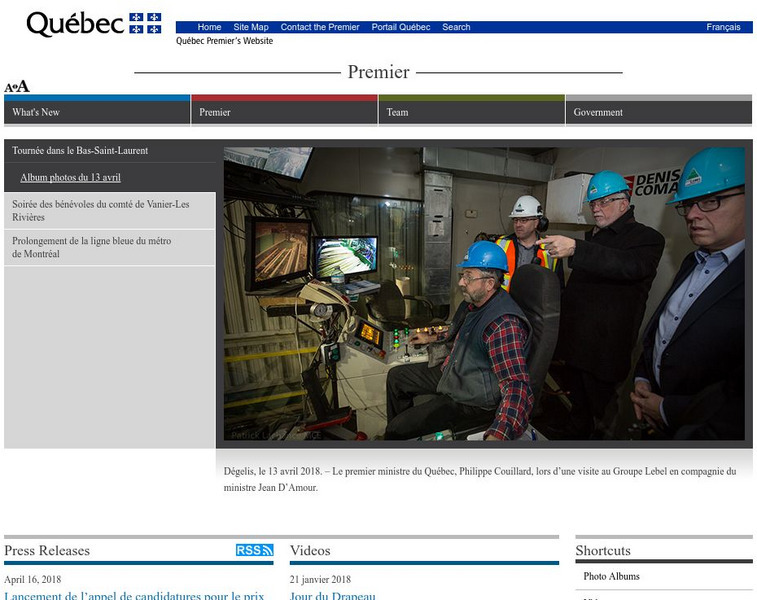The height and width of the screenshot is (600, 757).
Task: Open Contact the Premier page
Action: coord(320,27)
